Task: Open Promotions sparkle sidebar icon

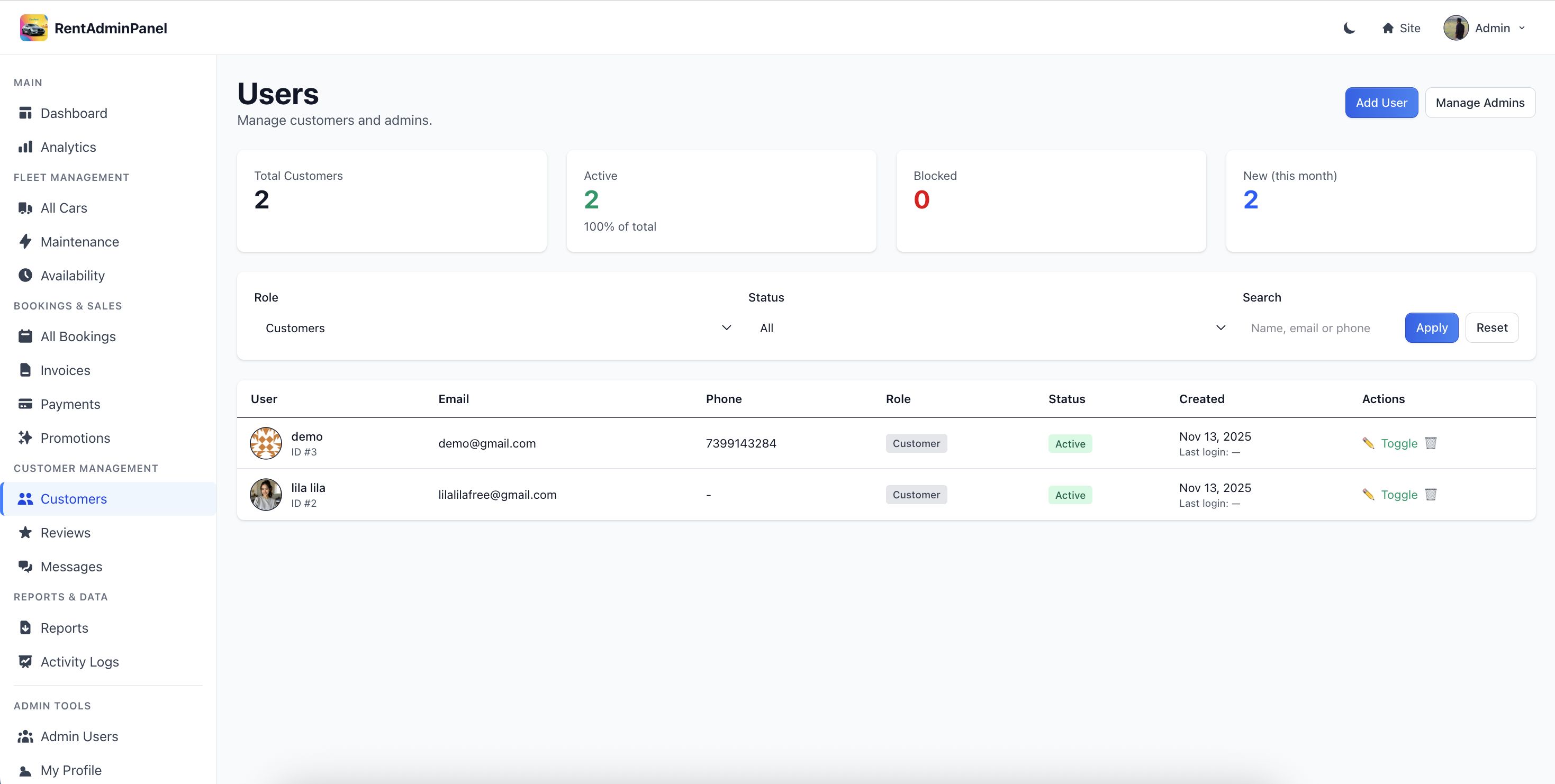Action: coord(25,437)
